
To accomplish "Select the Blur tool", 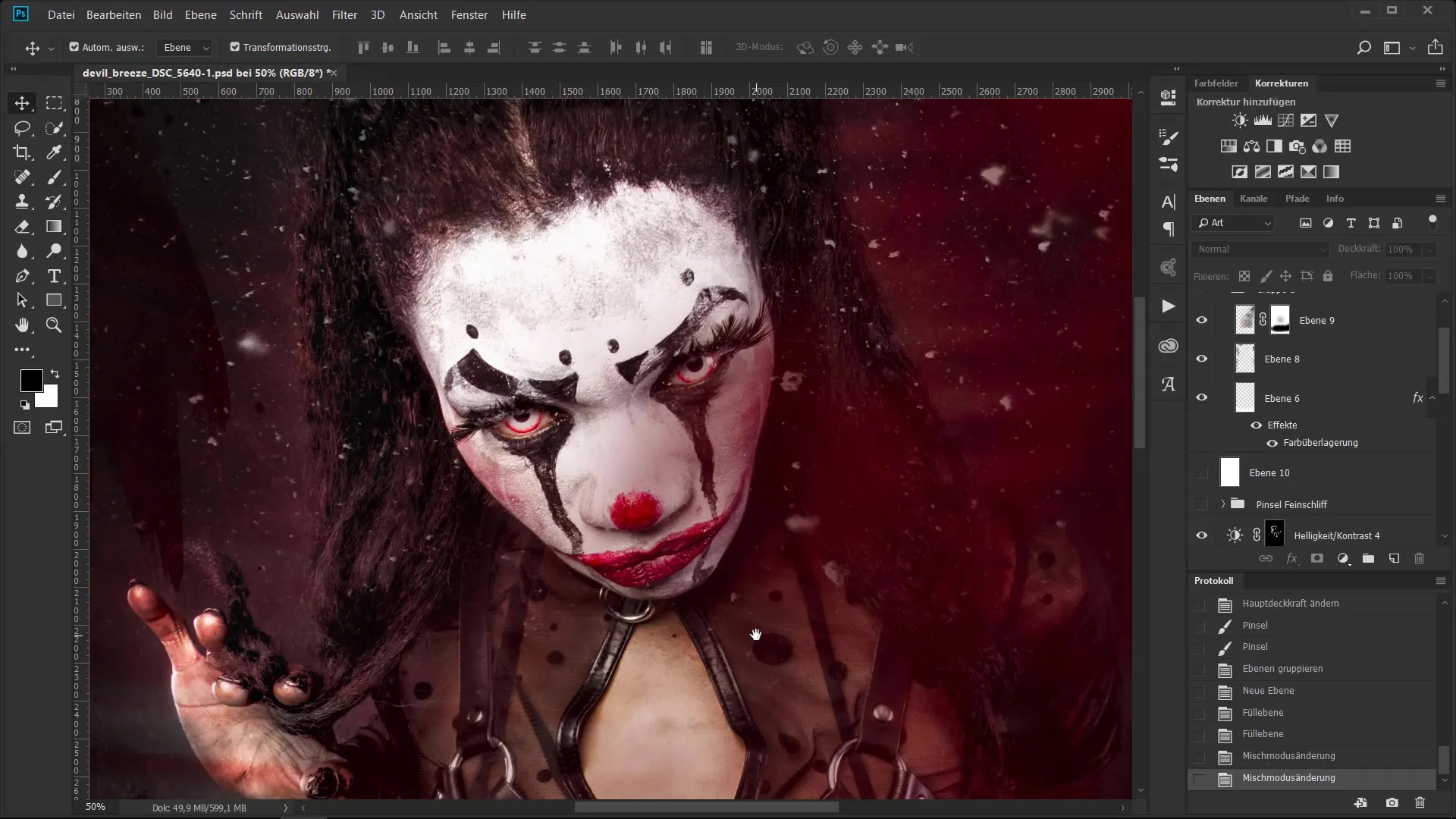I will pyautogui.click(x=22, y=251).
